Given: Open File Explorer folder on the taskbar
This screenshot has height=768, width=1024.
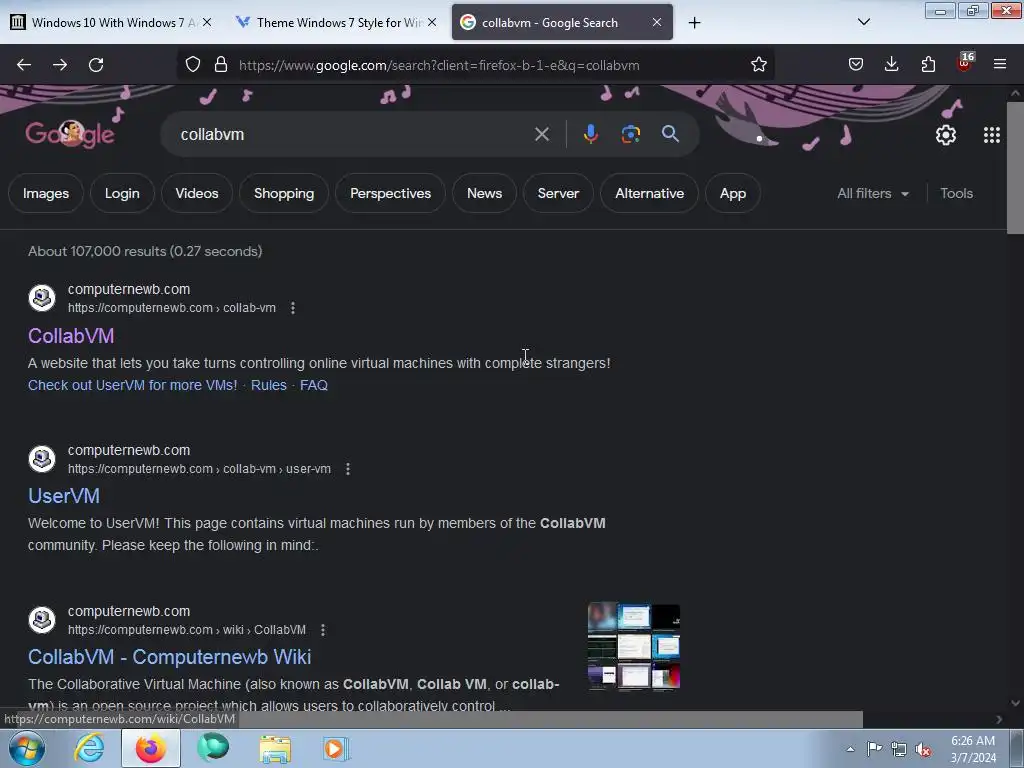Looking at the screenshot, I should point(275,749).
